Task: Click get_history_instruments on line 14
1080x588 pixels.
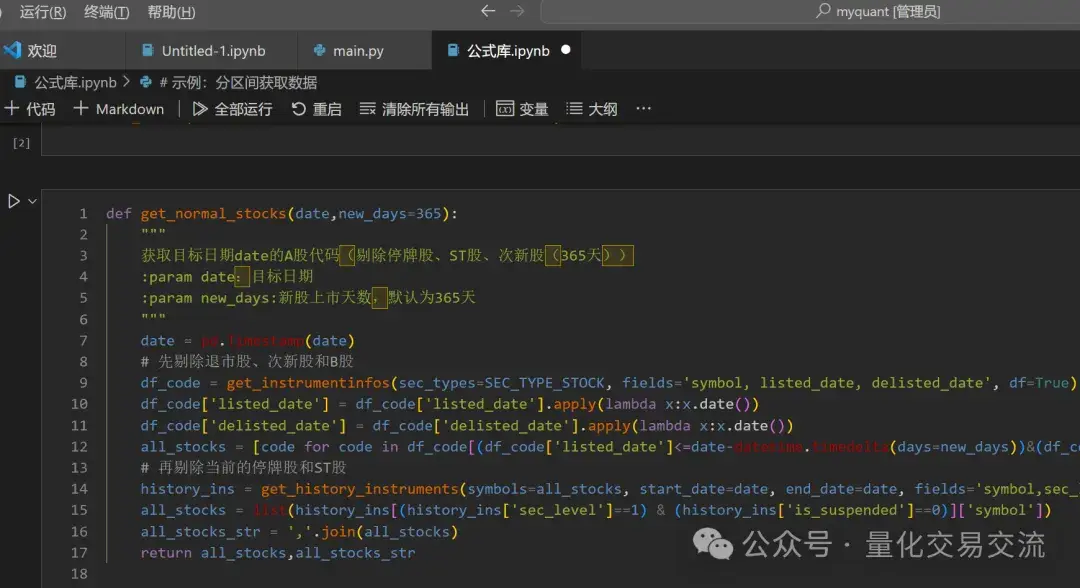Action: (x=360, y=489)
